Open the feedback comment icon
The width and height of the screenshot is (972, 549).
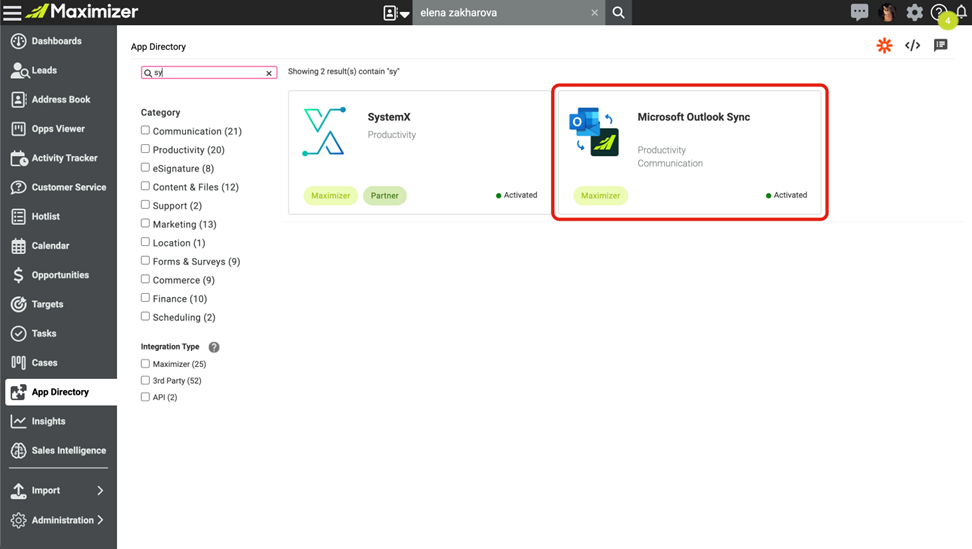[x=940, y=45]
